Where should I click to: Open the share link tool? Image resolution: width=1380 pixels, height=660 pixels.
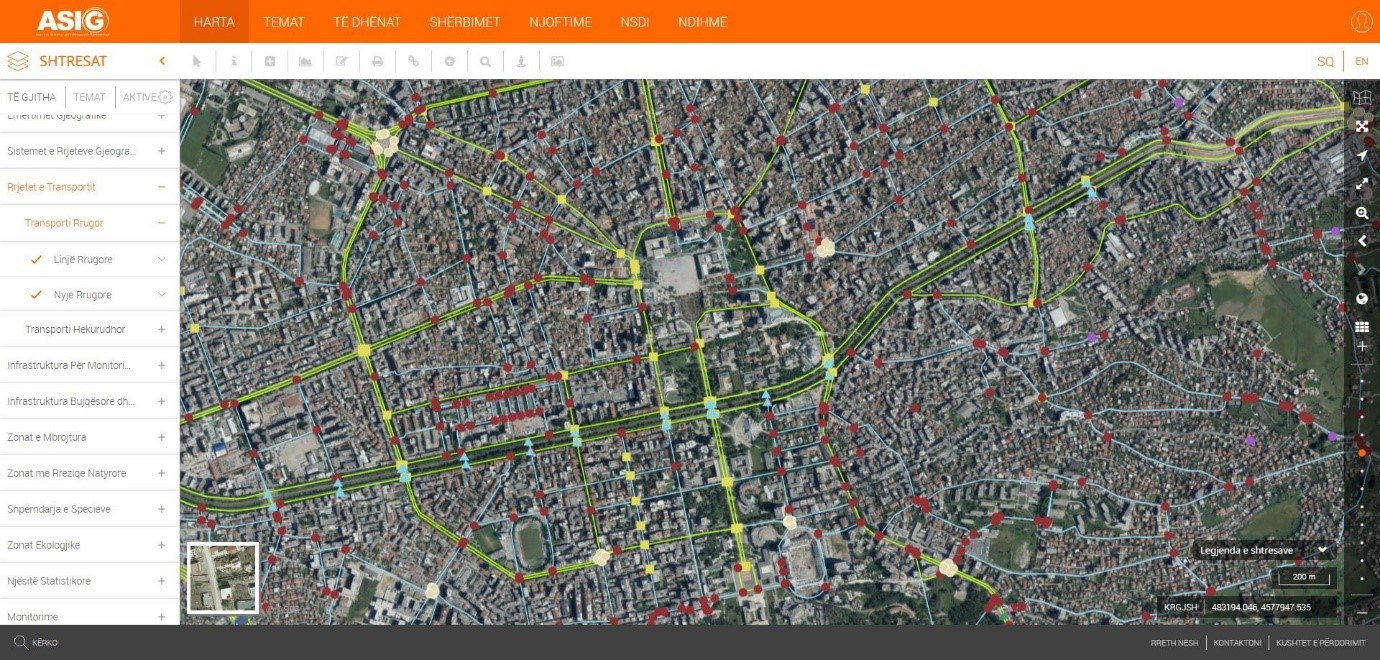click(413, 61)
